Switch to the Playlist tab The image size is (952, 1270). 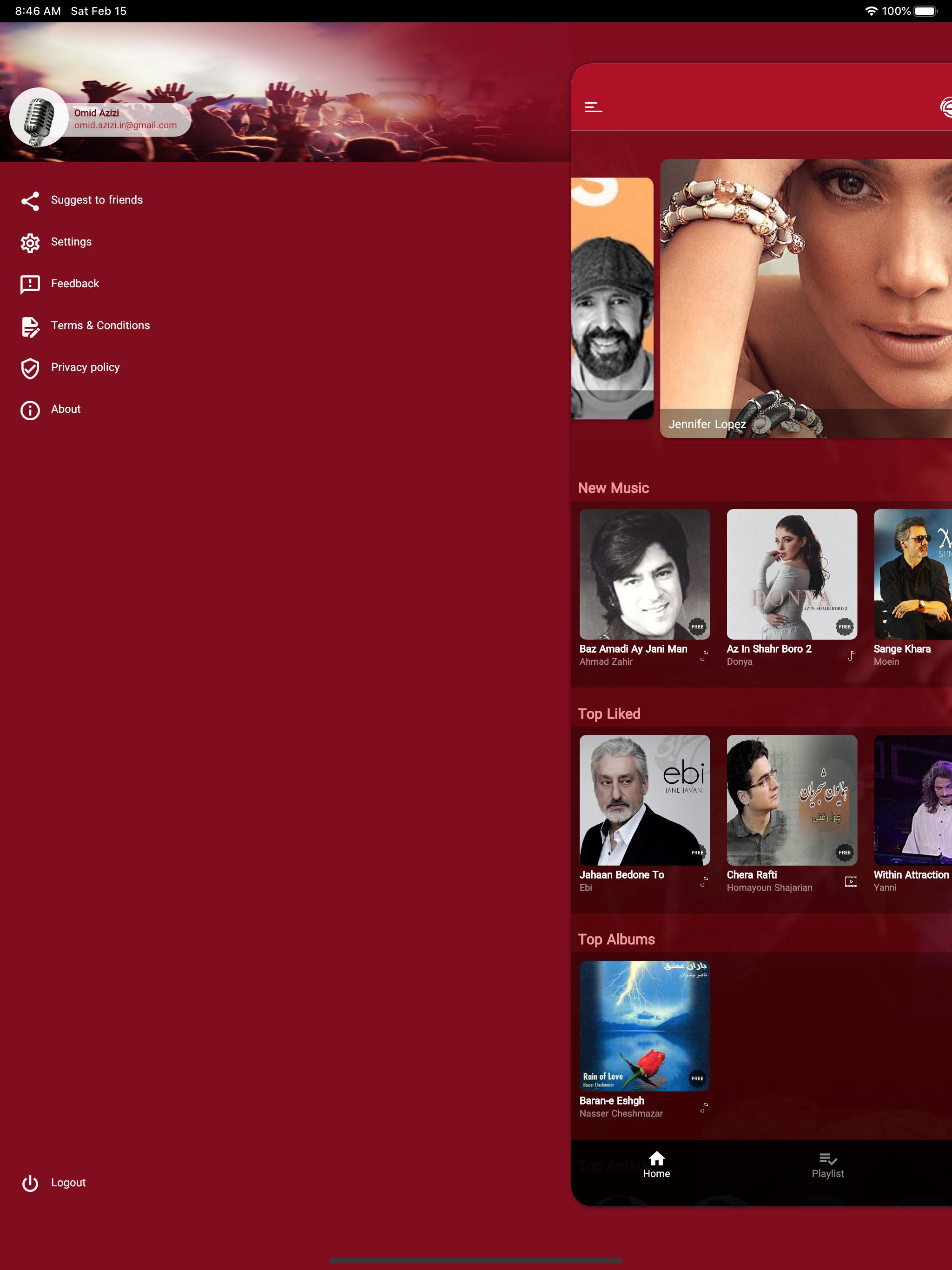[x=827, y=1165]
